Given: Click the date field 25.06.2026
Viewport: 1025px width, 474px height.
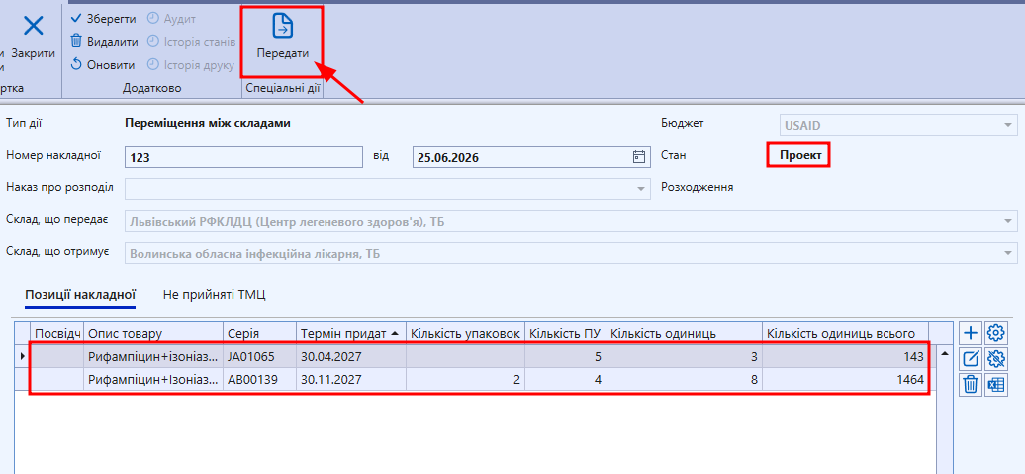Looking at the screenshot, I should 531,157.
